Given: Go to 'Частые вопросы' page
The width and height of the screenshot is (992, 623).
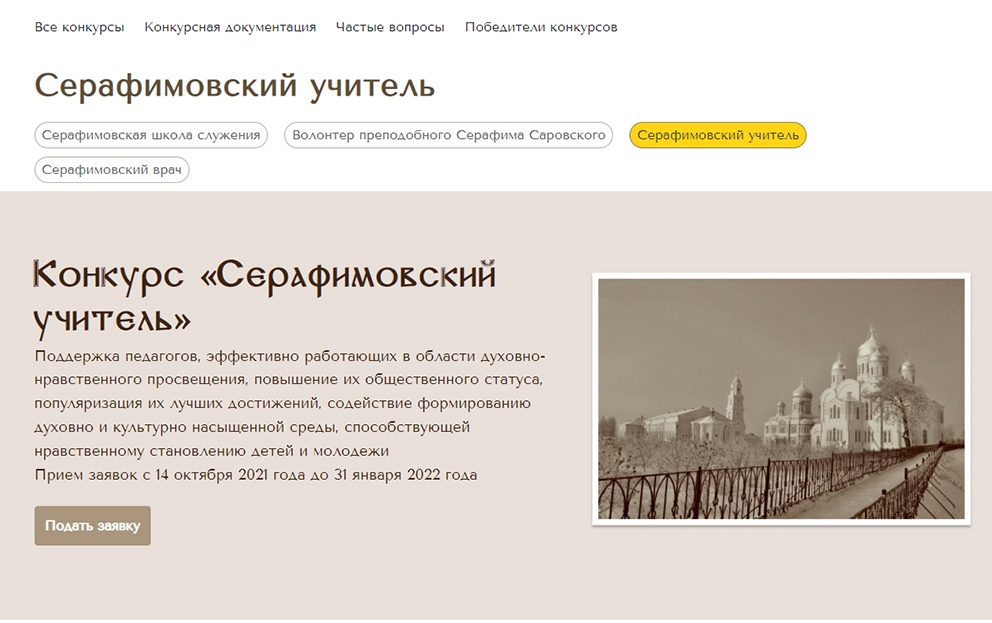Looking at the screenshot, I should pyautogui.click(x=390, y=27).
